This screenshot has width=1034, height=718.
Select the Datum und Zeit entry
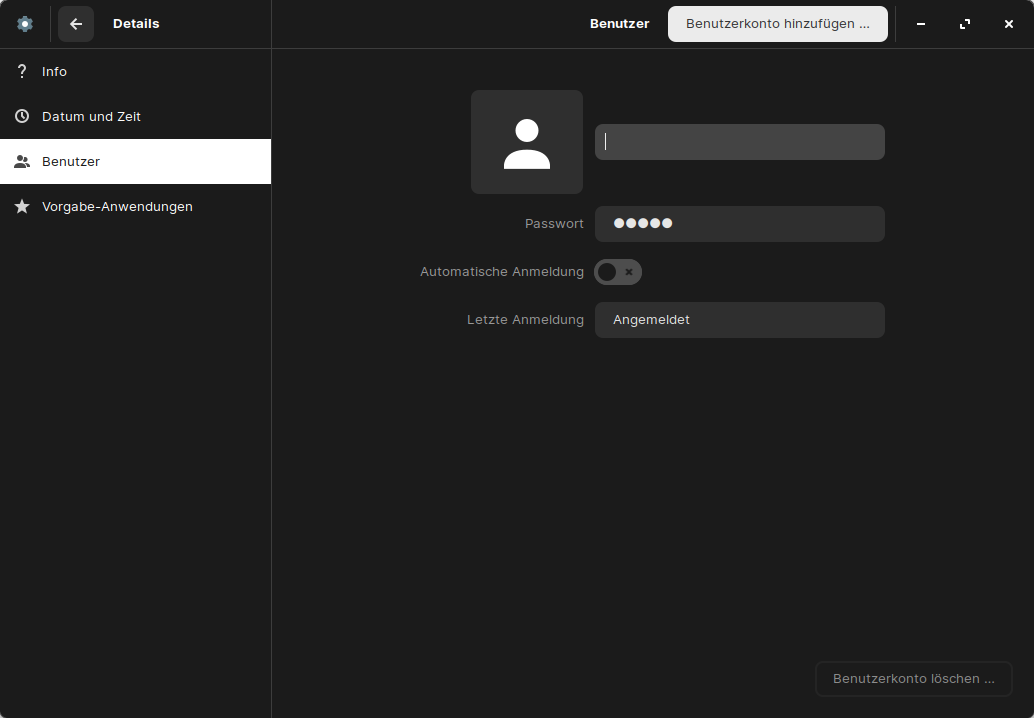click(91, 117)
